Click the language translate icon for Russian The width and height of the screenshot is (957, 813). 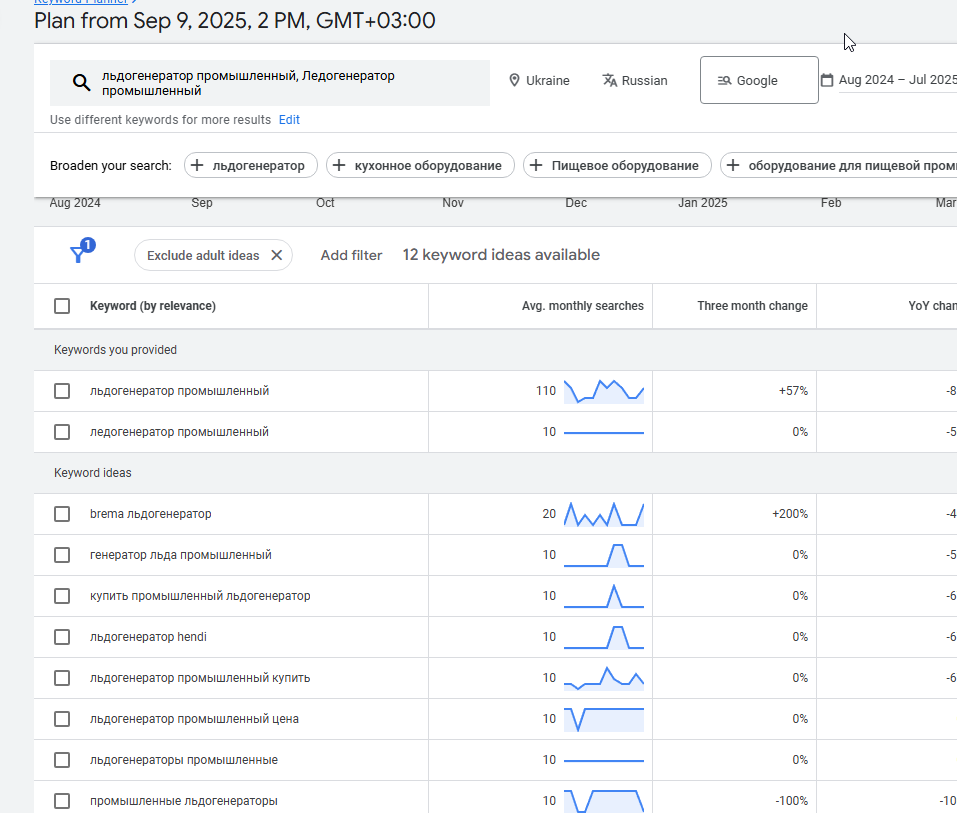609,81
